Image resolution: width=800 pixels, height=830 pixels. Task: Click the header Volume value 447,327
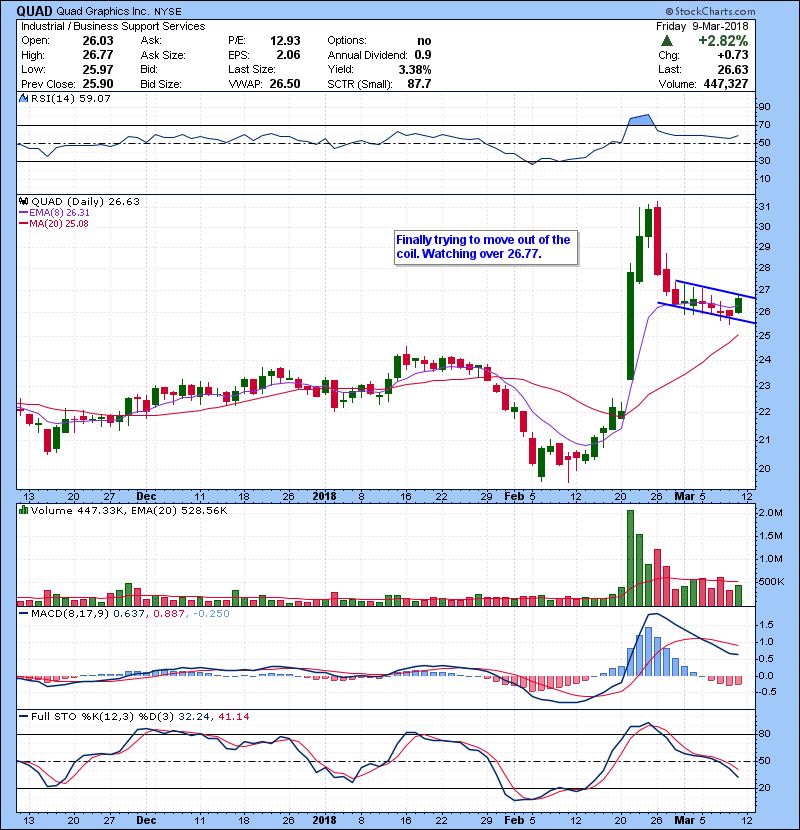click(726, 84)
